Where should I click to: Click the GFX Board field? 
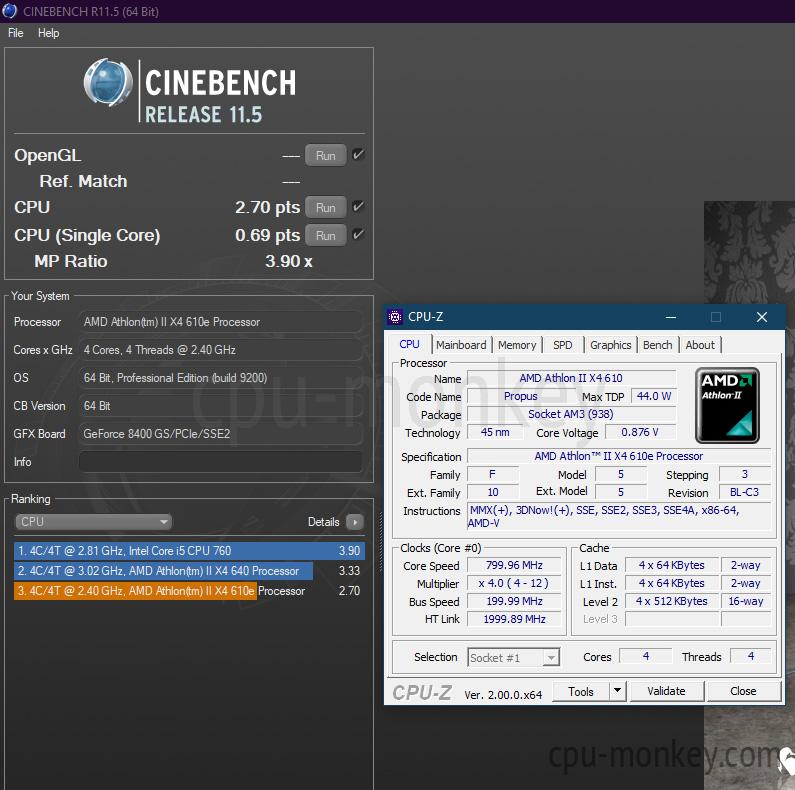click(x=221, y=434)
